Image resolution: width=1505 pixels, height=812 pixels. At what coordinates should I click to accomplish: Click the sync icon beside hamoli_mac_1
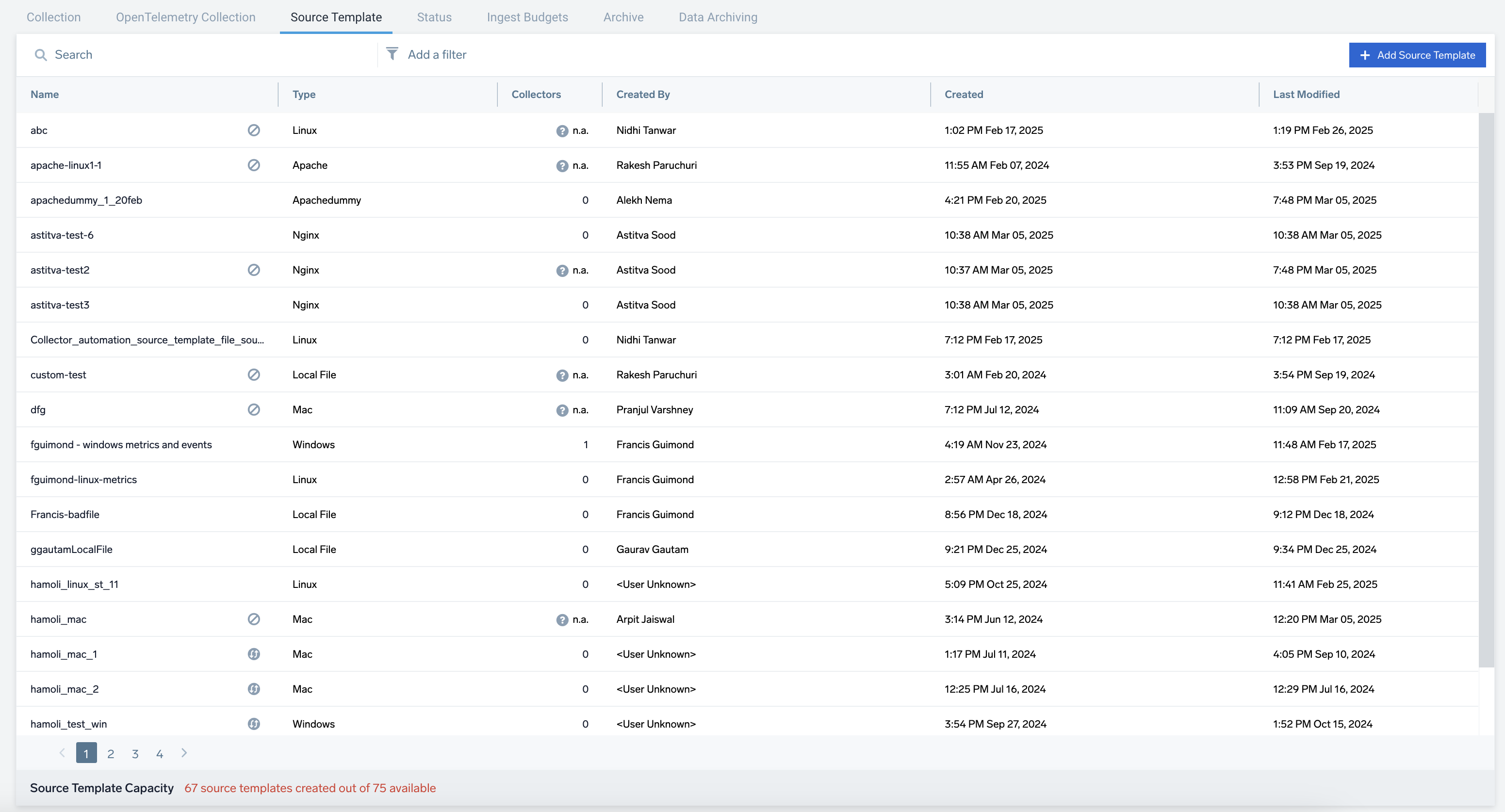[x=254, y=654]
